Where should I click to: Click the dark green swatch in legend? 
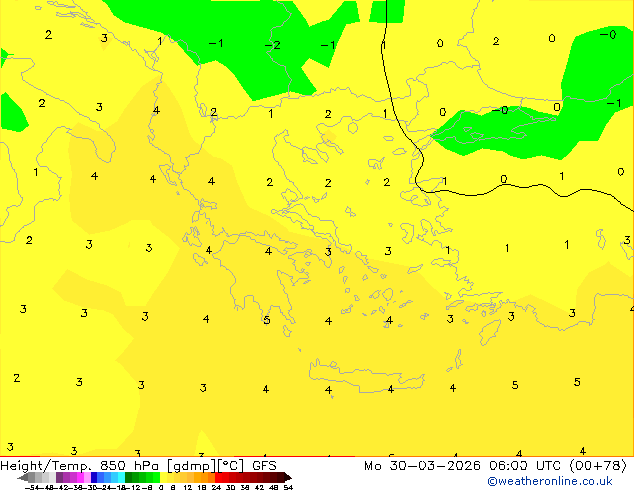click(x=129, y=477)
